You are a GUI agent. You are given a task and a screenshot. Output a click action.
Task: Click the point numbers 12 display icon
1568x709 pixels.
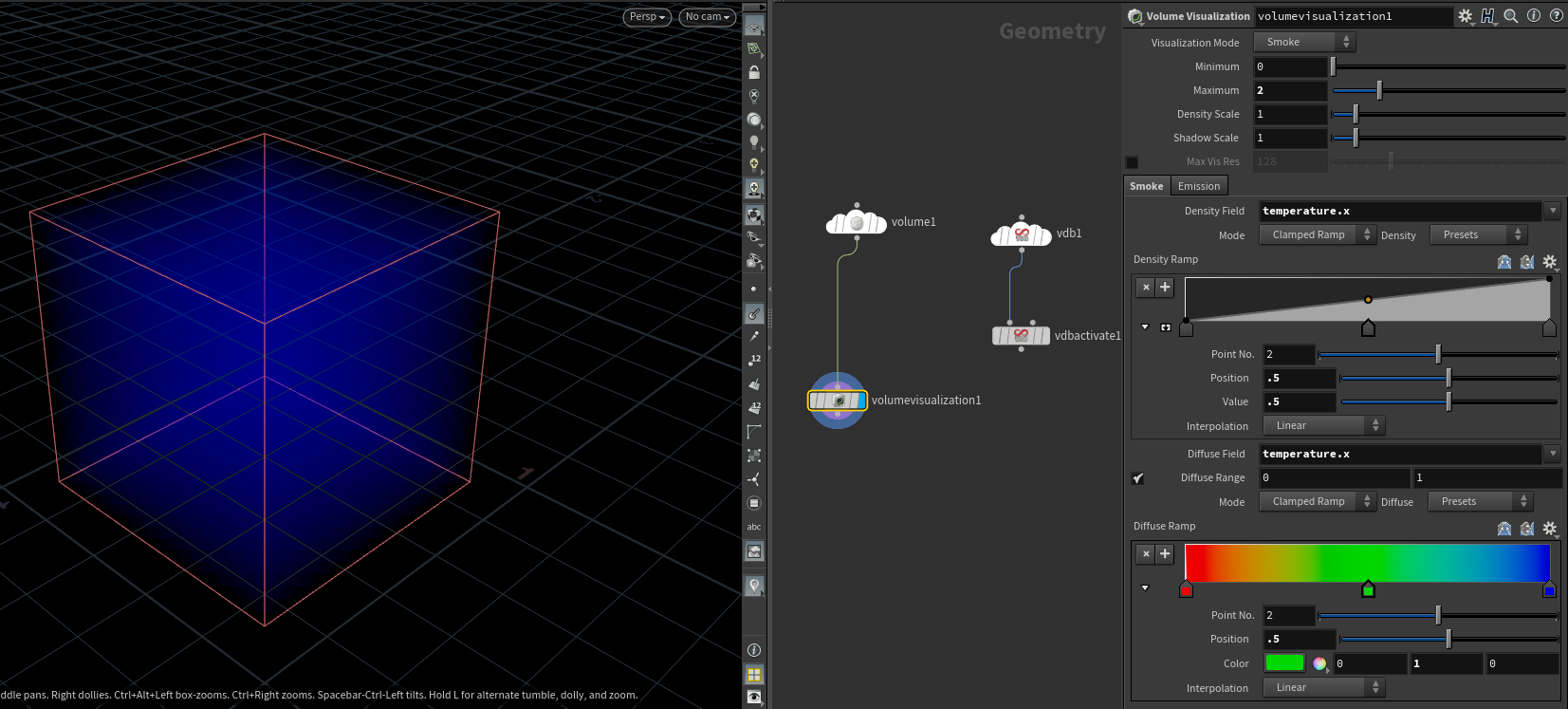click(754, 360)
